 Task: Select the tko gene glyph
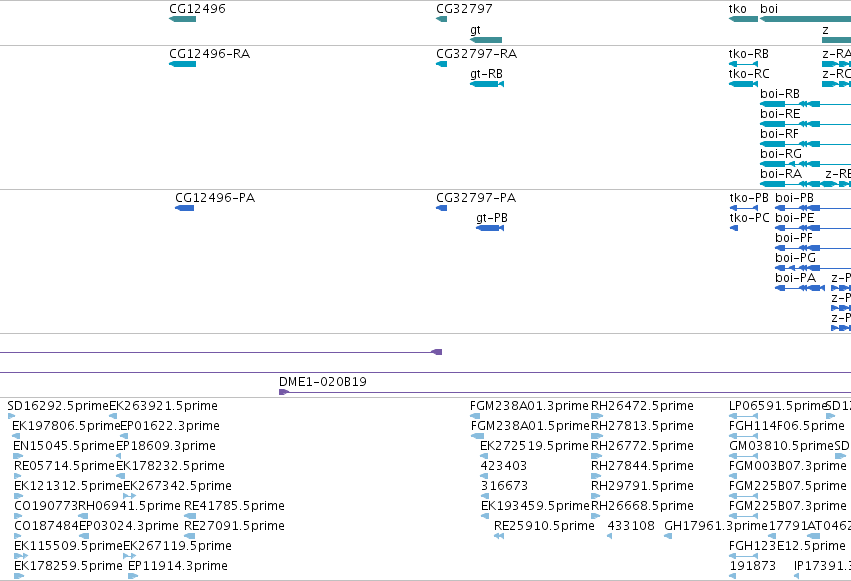tap(743, 19)
